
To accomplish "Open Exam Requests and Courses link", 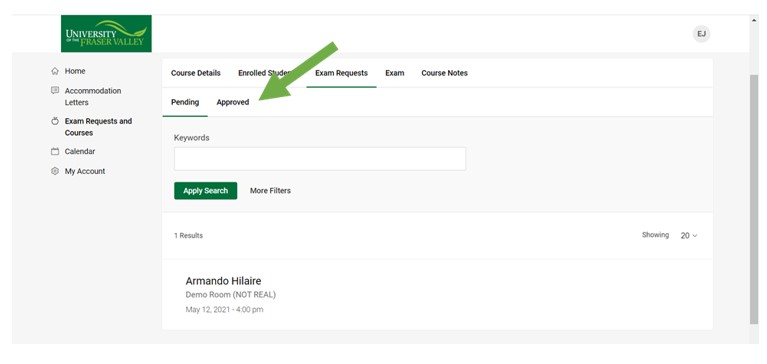I will (x=98, y=127).
